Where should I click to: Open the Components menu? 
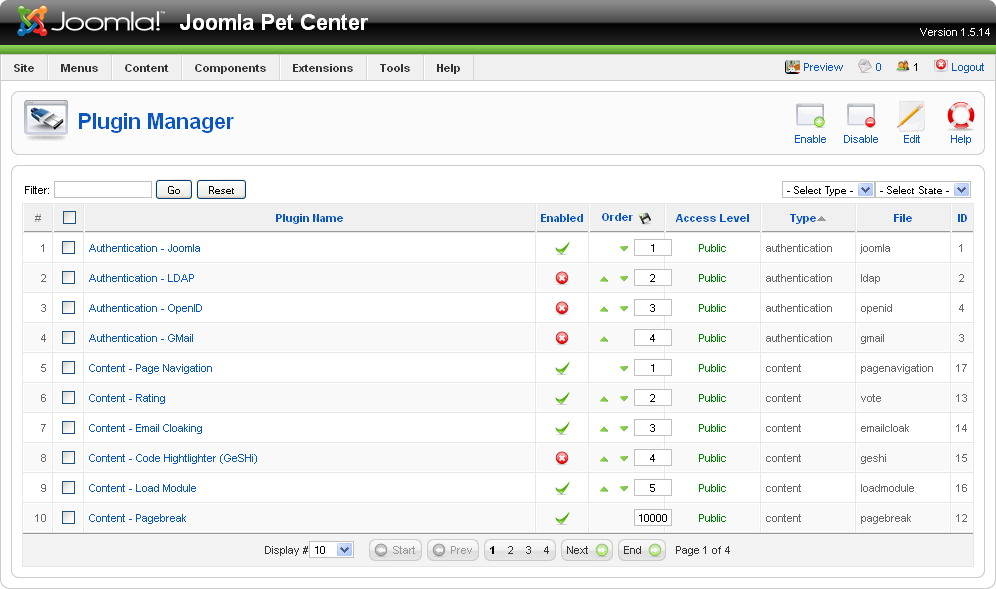[230, 68]
